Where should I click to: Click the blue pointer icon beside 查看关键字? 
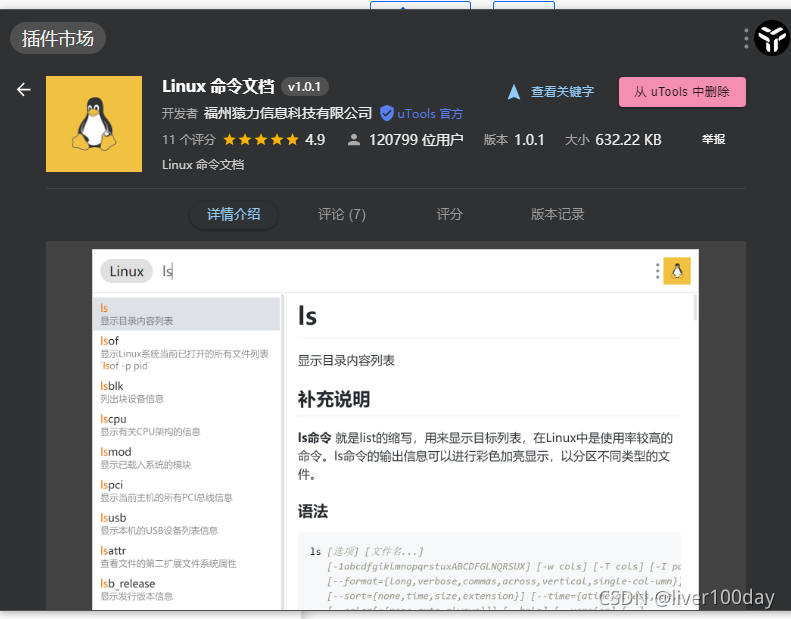pos(514,92)
